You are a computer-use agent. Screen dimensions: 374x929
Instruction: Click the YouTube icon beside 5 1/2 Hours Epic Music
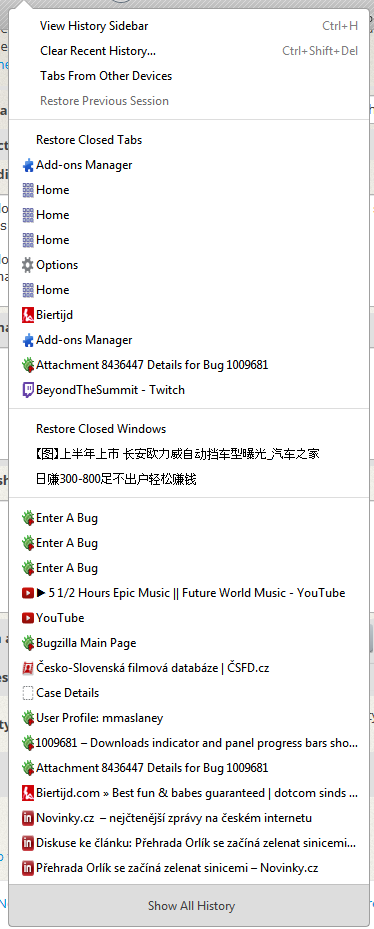[28, 592]
